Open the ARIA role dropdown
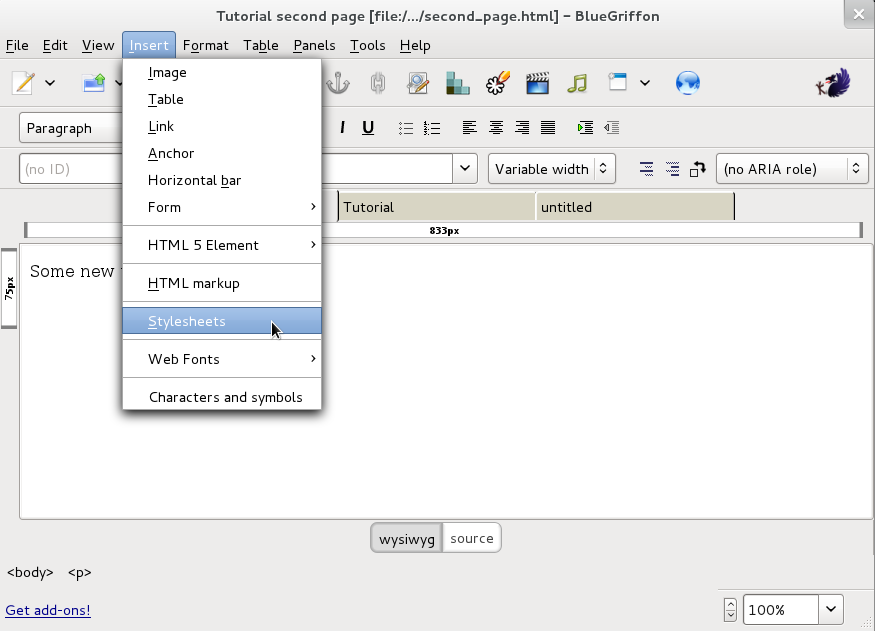Viewport: 875px width, 631px height. pyautogui.click(x=792, y=169)
